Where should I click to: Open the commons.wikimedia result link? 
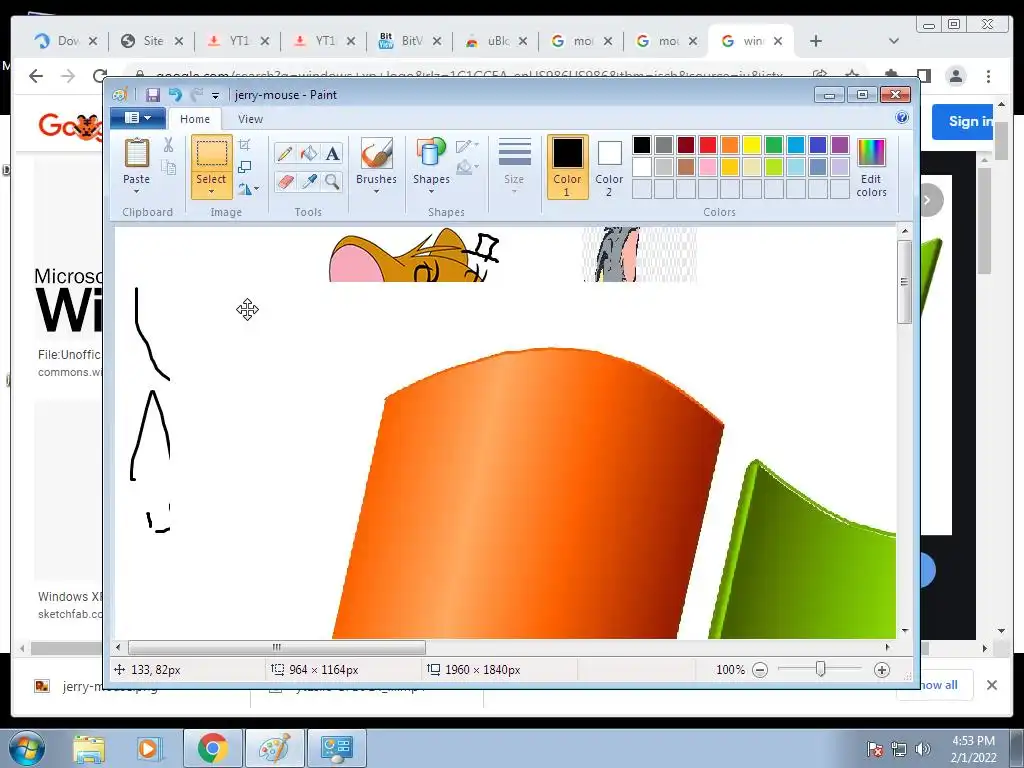coord(70,372)
